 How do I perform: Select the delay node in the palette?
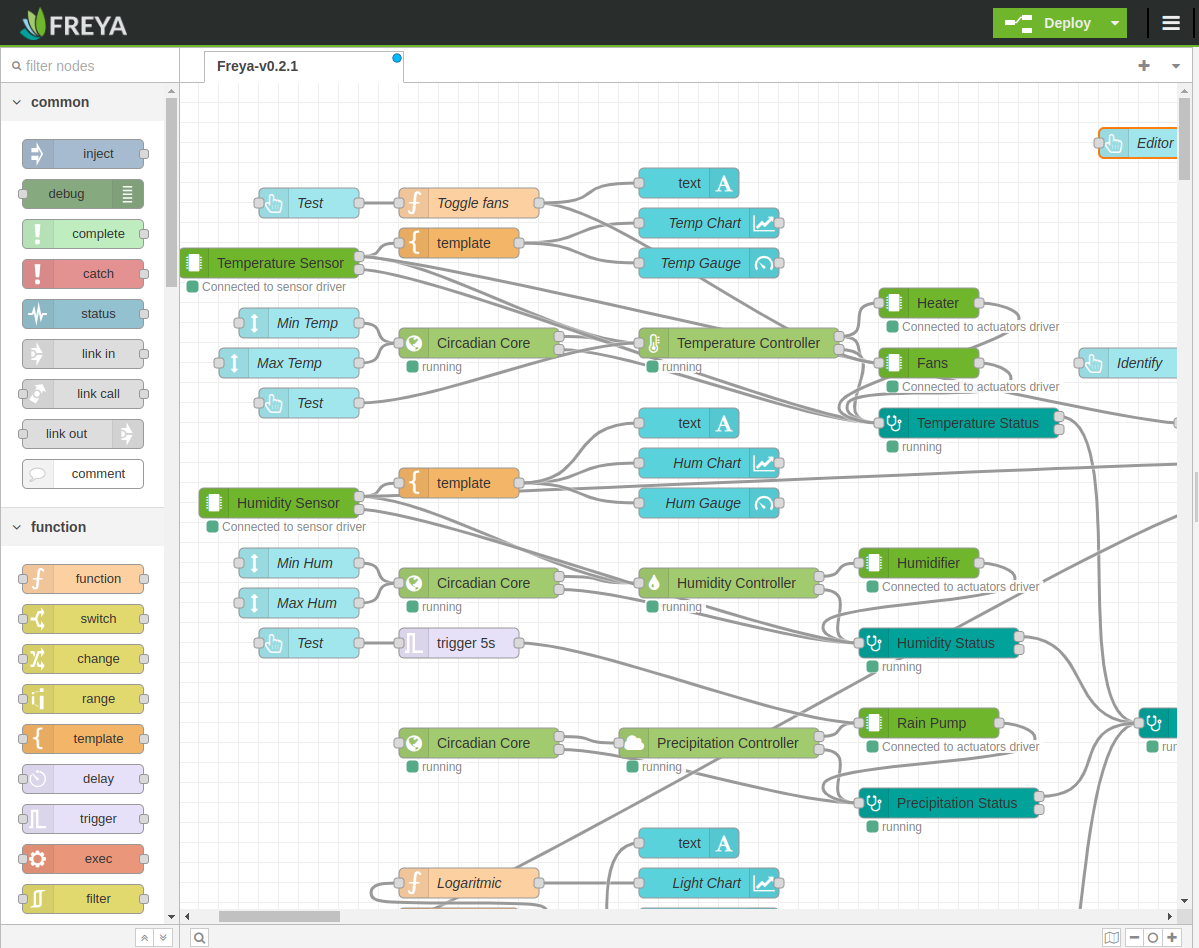tap(82, 778)
